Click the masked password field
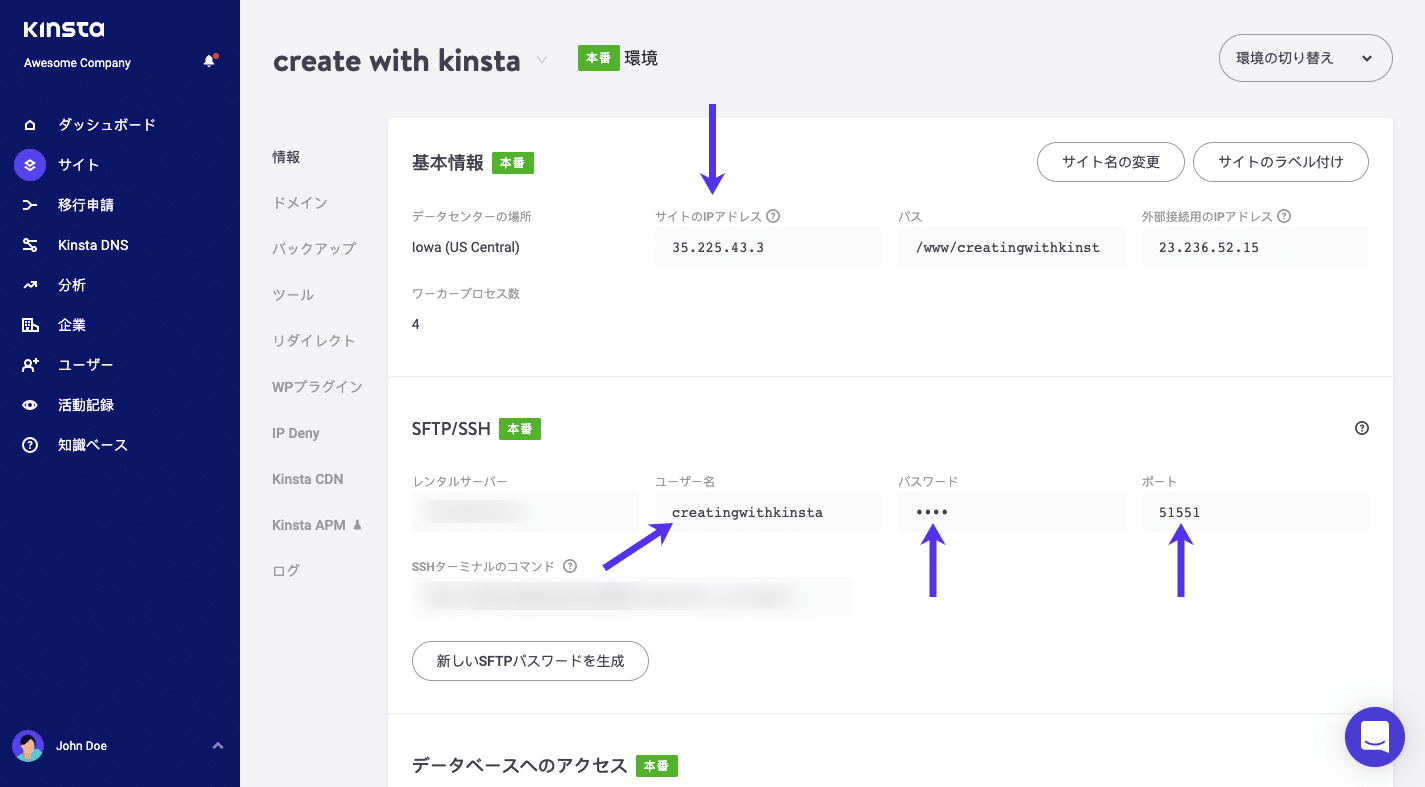 [x=1012, y=512]
